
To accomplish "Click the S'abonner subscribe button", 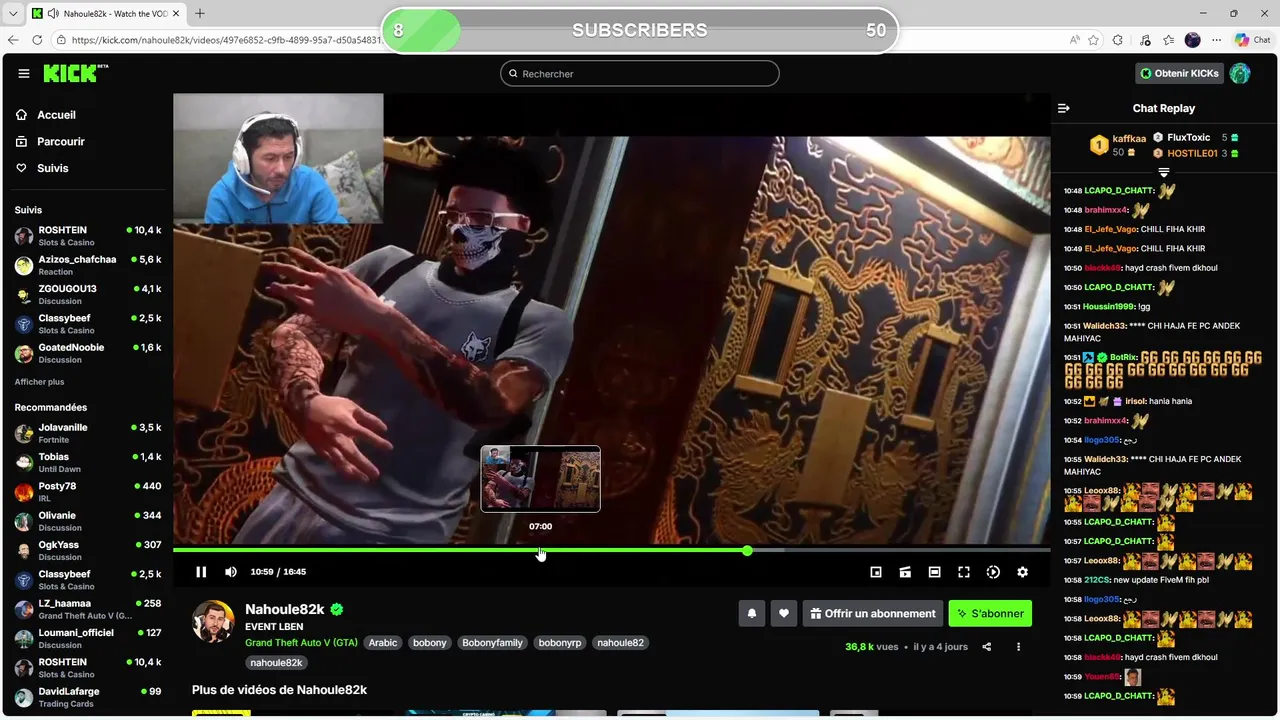I will pos(990,614).
